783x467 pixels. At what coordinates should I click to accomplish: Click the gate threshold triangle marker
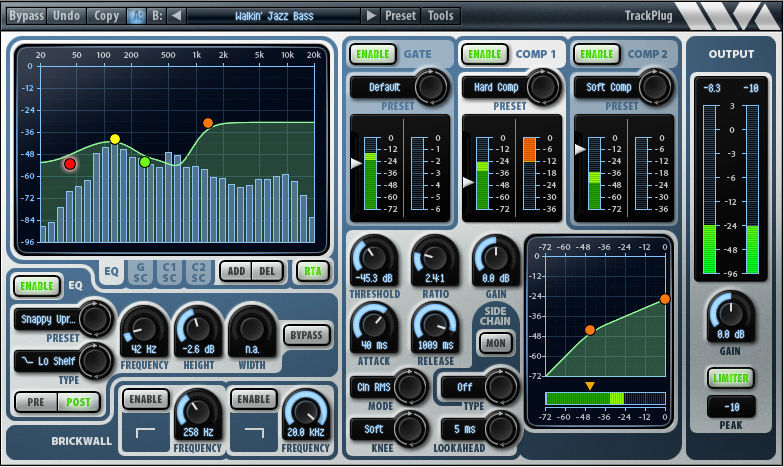pyautogui.click(x=356, y=163)
